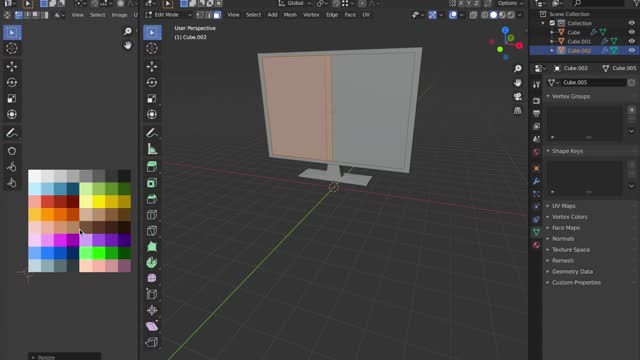Toggle camera view in the viewport
The image size is (640, 360).
(518, 97)
